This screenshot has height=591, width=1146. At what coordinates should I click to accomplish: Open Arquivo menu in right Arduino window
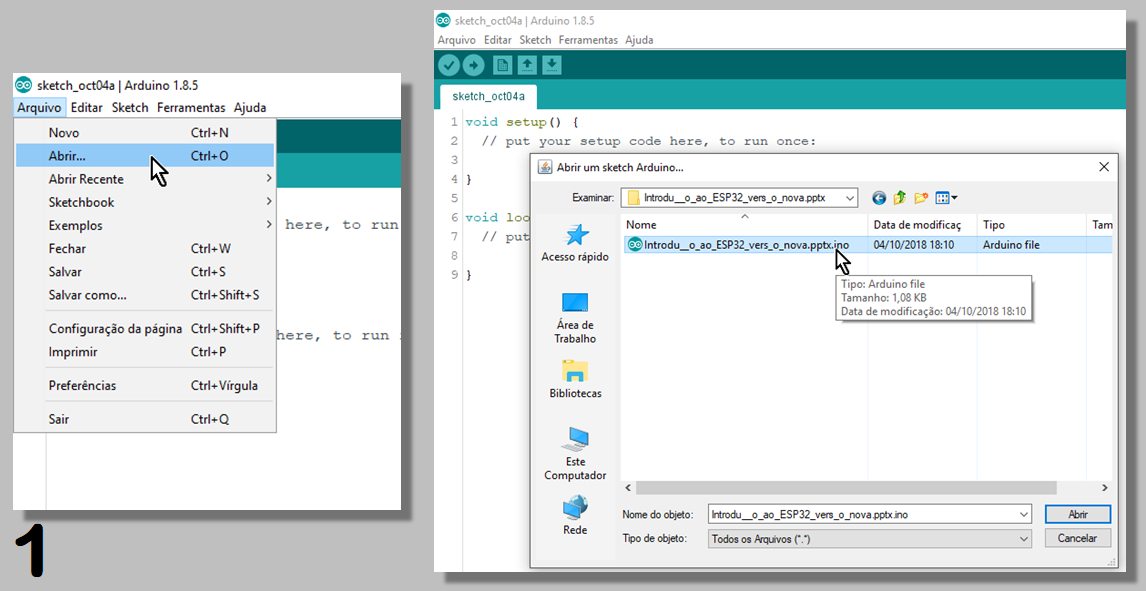456,40
